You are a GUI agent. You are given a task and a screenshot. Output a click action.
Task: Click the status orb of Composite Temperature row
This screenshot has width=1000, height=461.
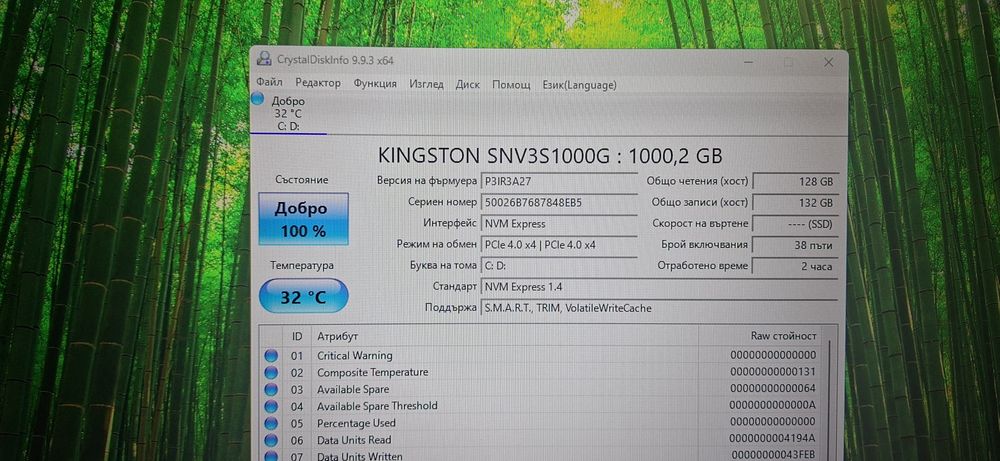(x=272, y=372)
